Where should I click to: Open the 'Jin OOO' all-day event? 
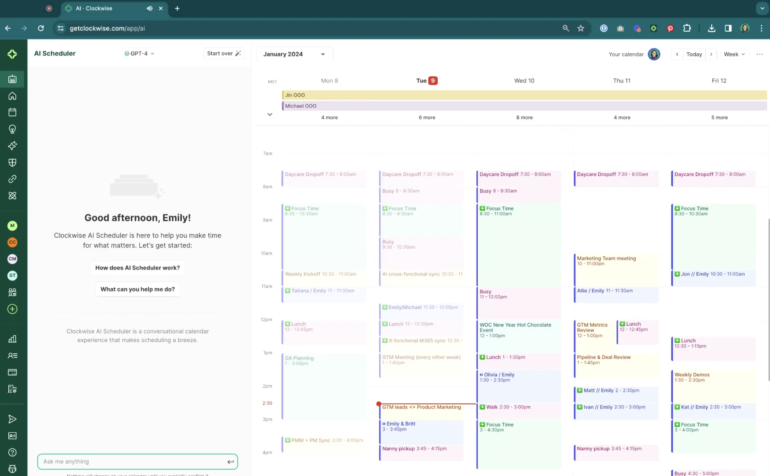pos(524,95)
